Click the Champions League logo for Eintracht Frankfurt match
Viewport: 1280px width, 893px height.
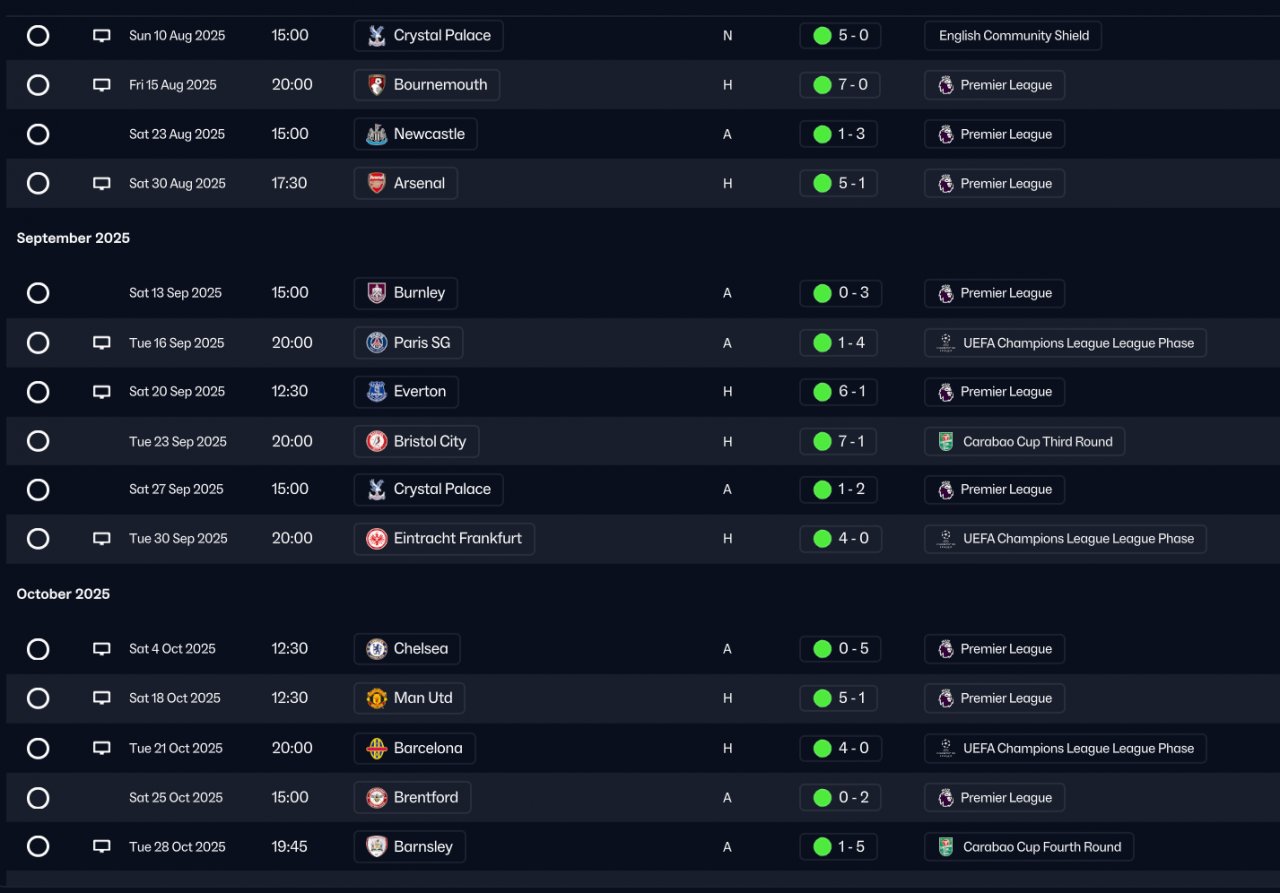(x=946, y=539)
